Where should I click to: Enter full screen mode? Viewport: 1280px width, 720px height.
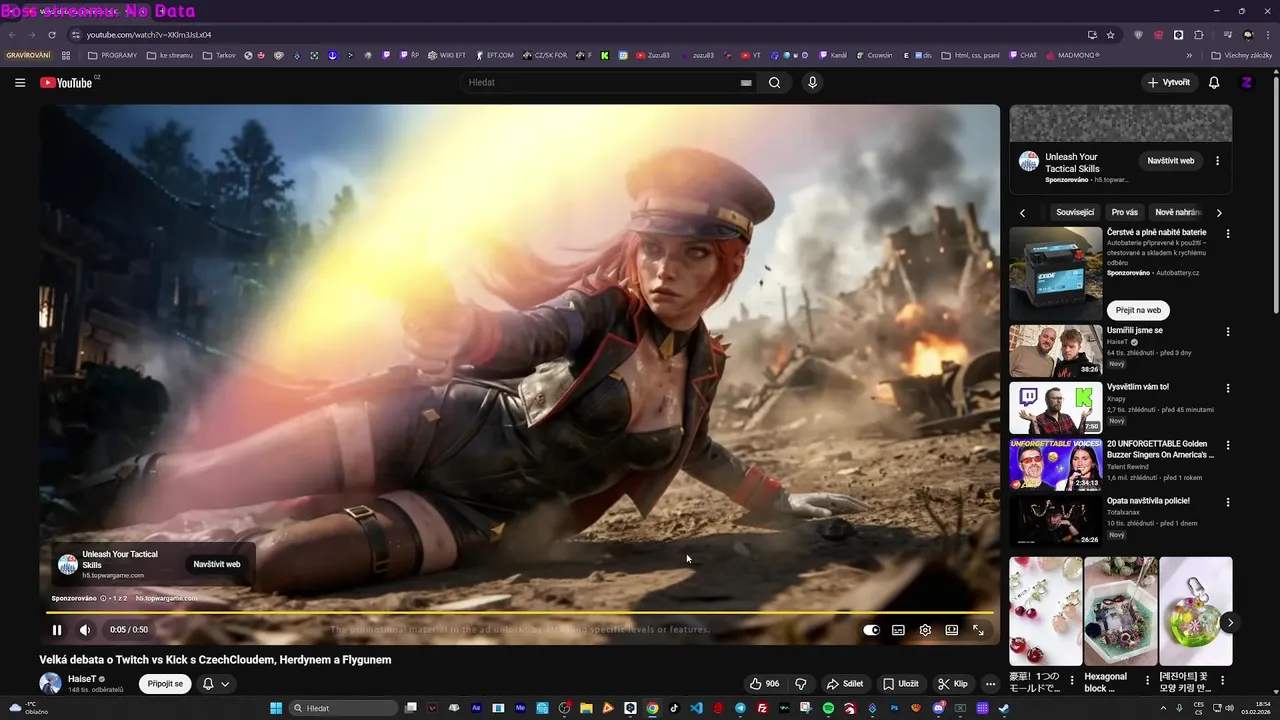coord(978,630)
